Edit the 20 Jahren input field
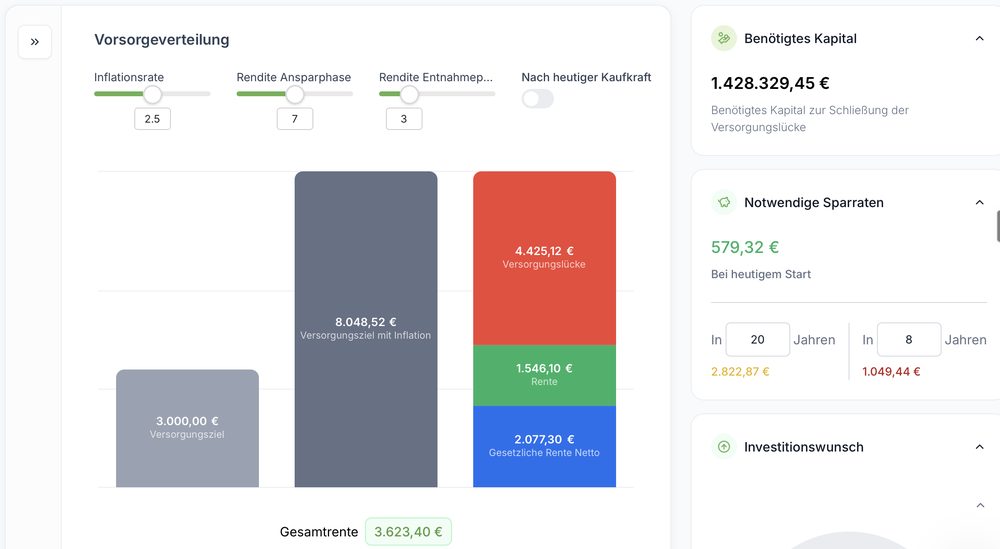The image size is (1000, 549). pos(758,339)
